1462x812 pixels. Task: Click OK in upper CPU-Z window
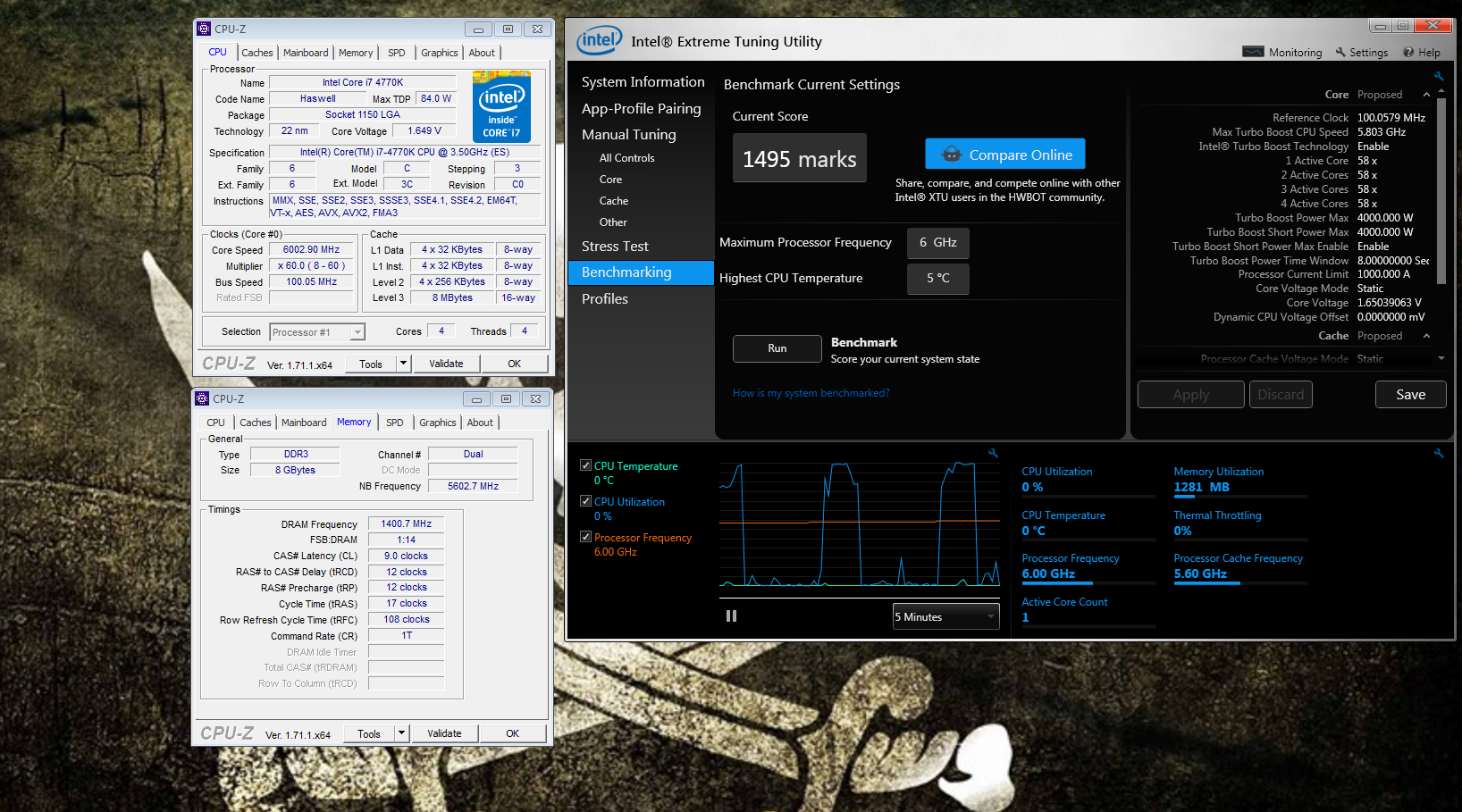pyautogui.click(x=515, y=364)
